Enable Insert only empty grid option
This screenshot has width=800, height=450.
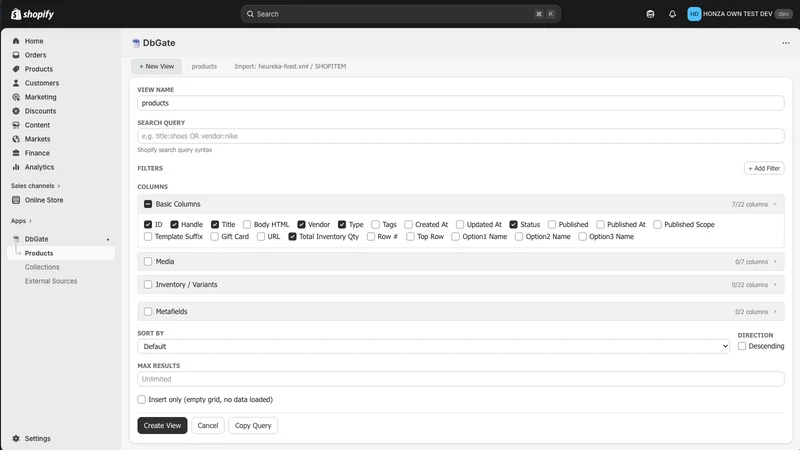click(x=141, y=399)
